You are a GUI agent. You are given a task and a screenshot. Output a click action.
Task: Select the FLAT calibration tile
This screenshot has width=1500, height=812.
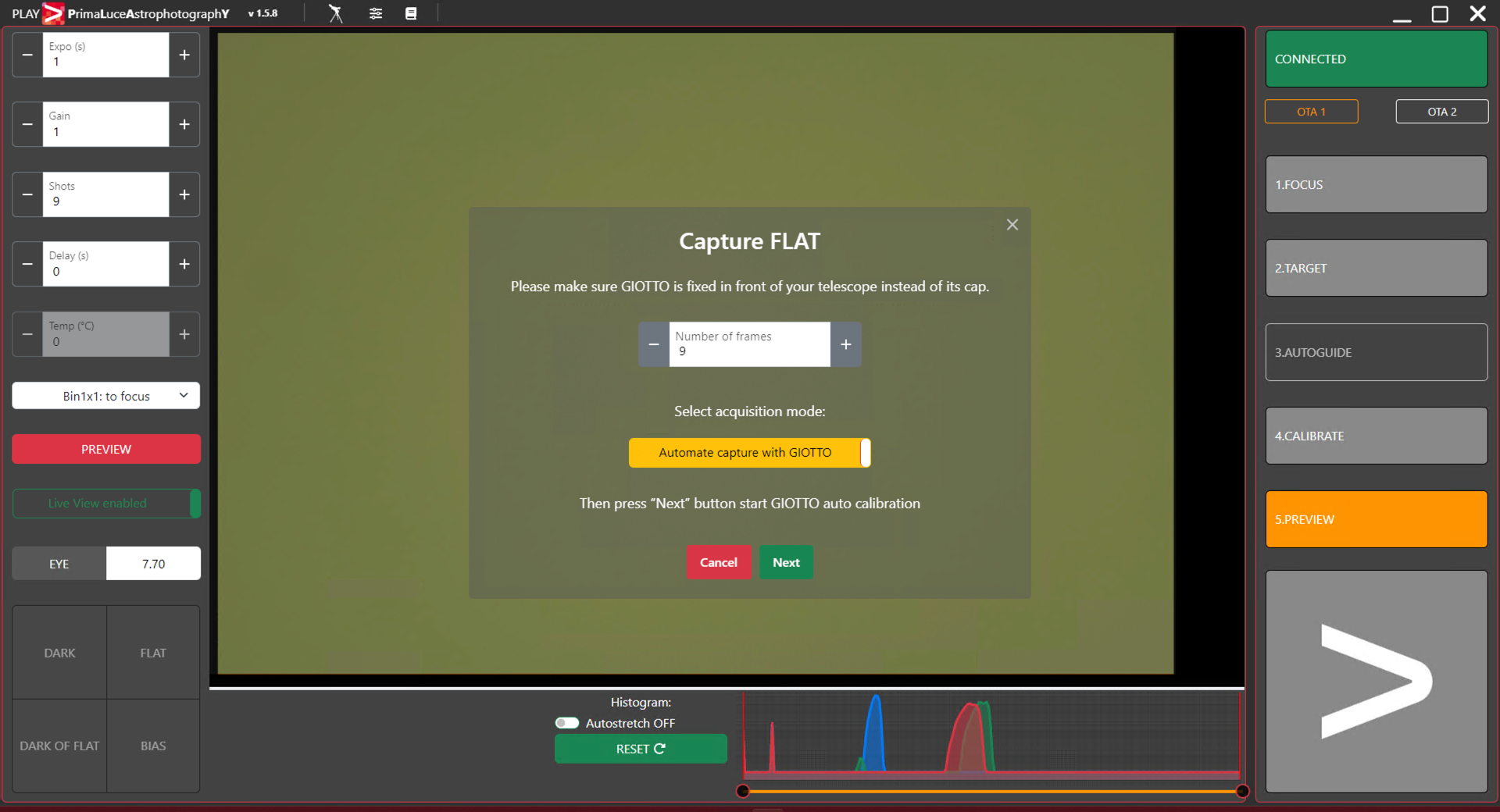pos(153,653)
